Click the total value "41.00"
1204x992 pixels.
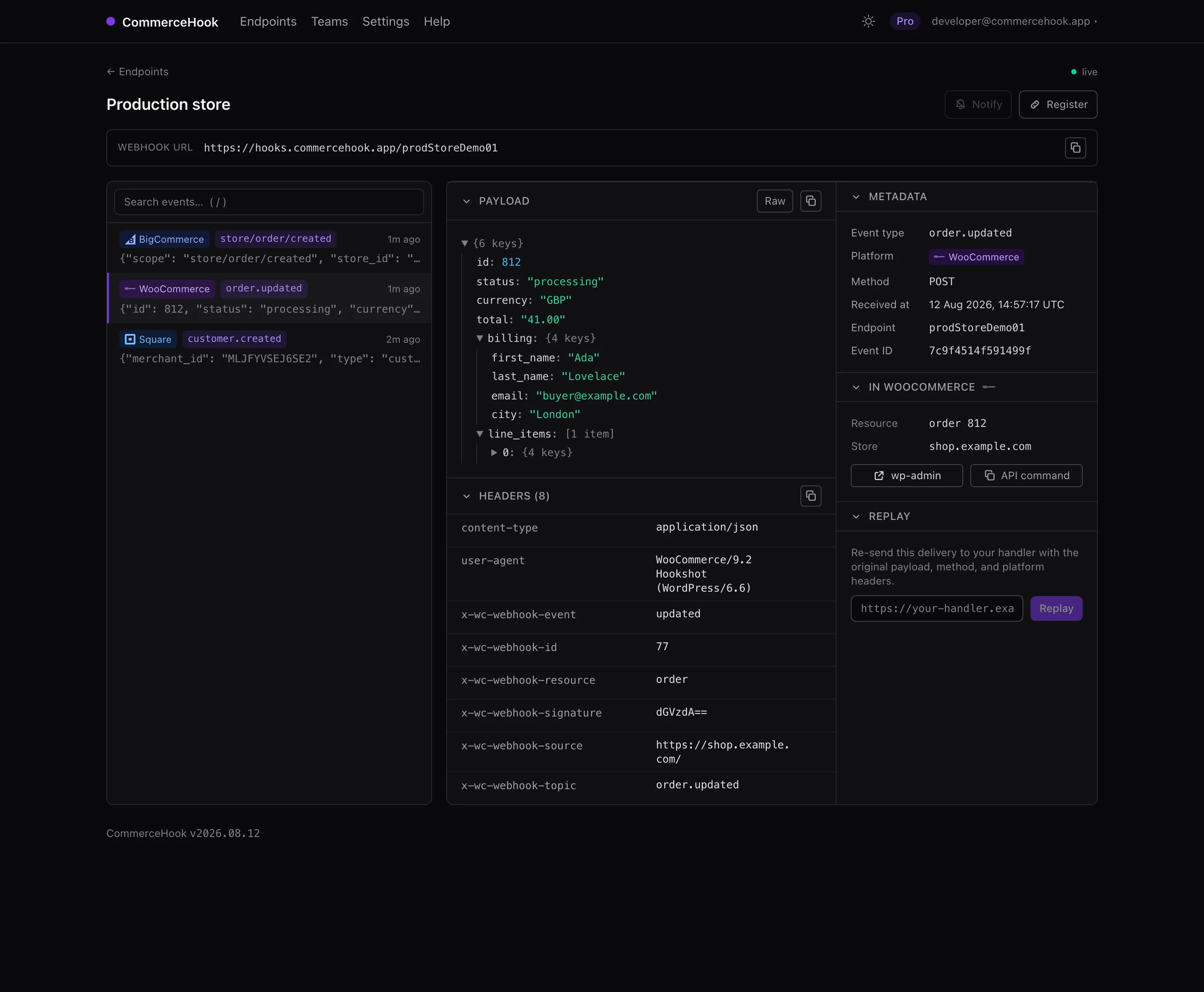[543, 320]
